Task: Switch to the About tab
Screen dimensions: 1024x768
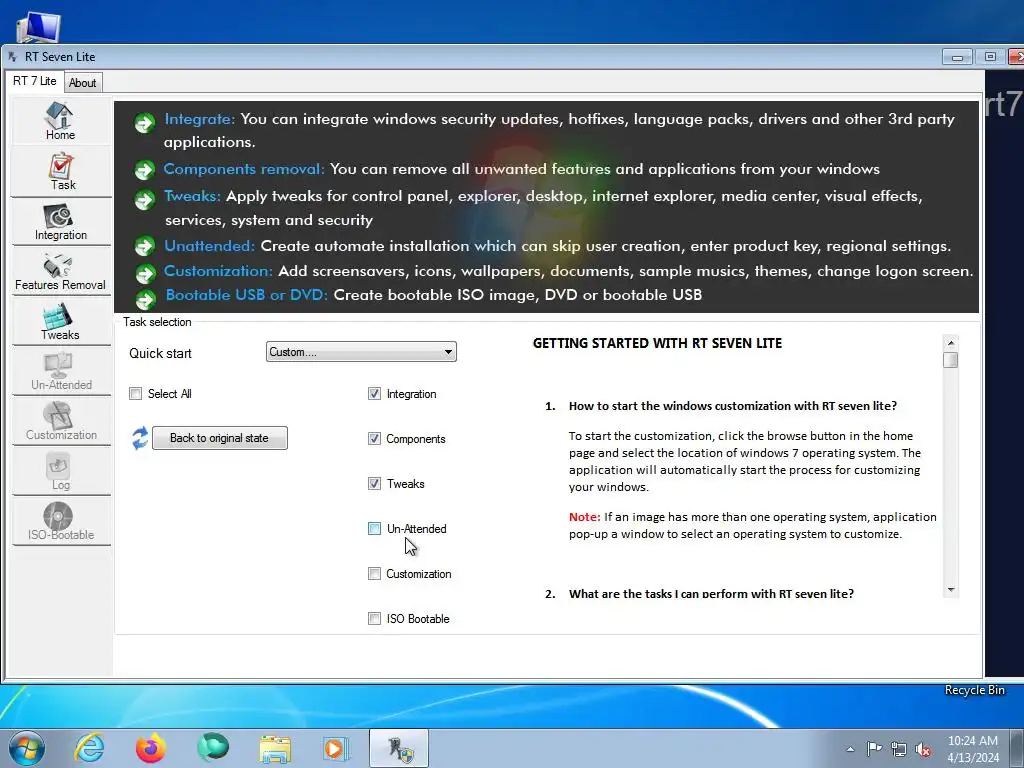Action: (82, 83)
